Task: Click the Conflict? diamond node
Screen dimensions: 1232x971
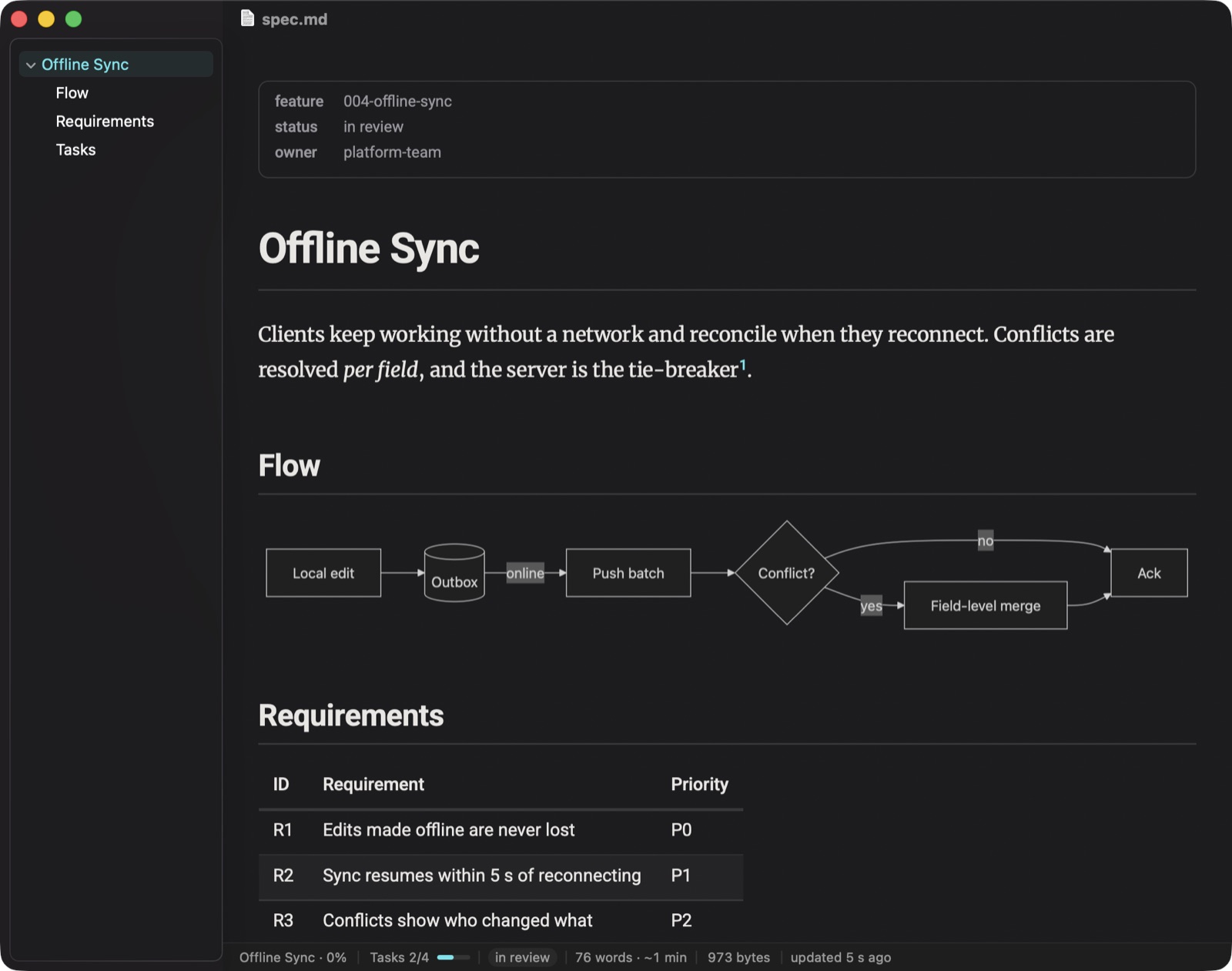Action: point(786,573)
